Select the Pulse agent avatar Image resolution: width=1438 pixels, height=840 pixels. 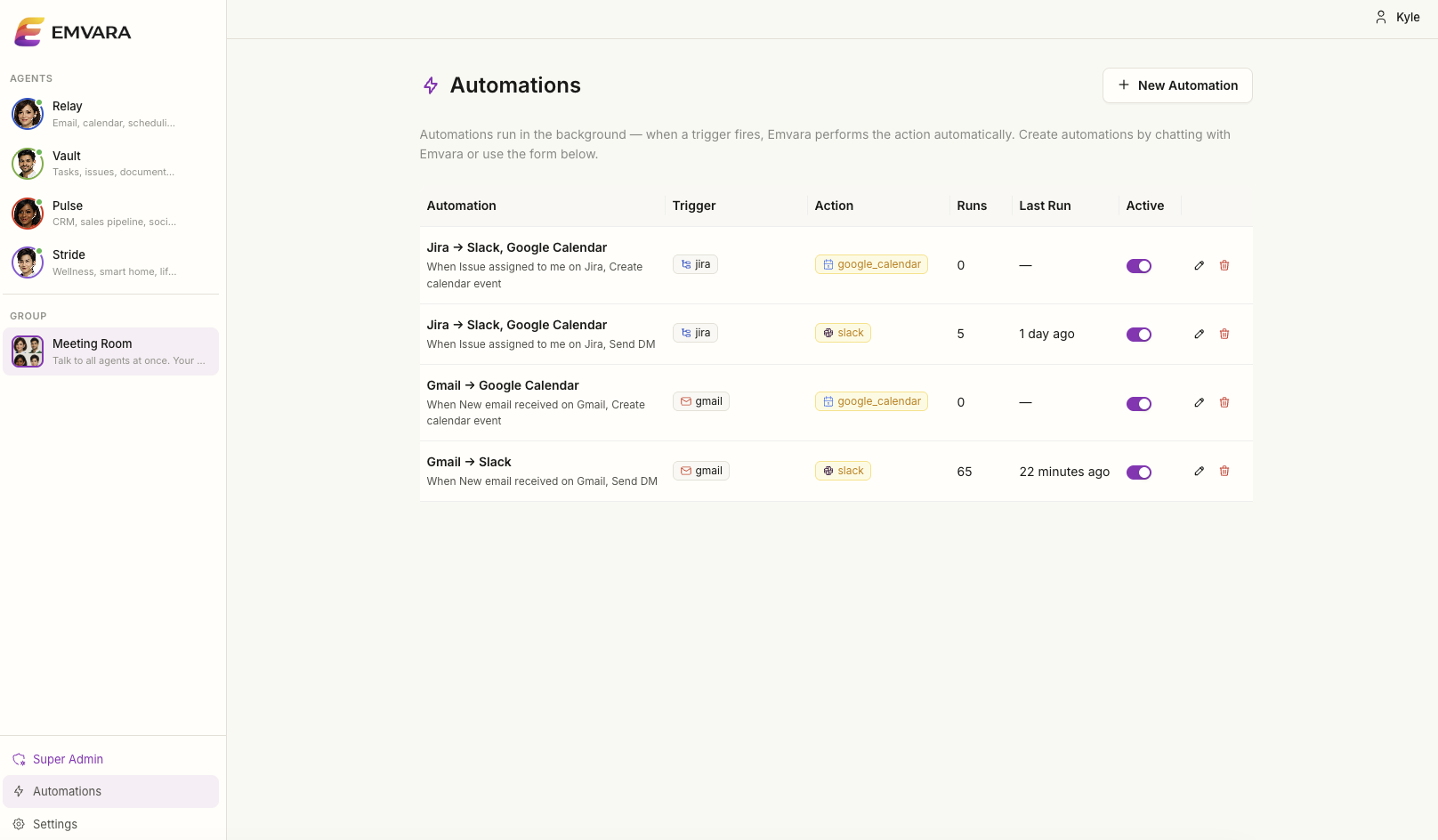28,214
